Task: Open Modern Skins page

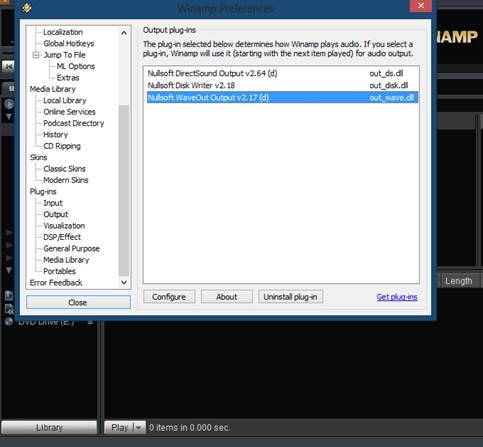Action: (x=66, y=180)
